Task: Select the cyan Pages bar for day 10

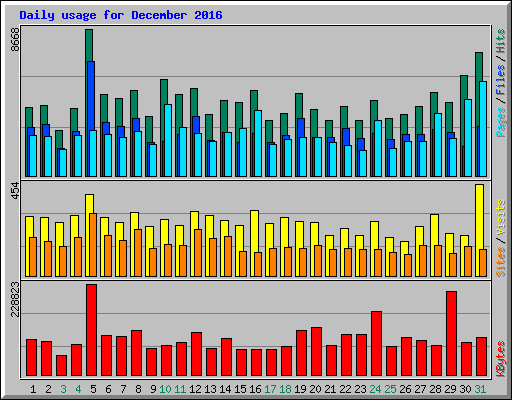Action: pos(168,140)
